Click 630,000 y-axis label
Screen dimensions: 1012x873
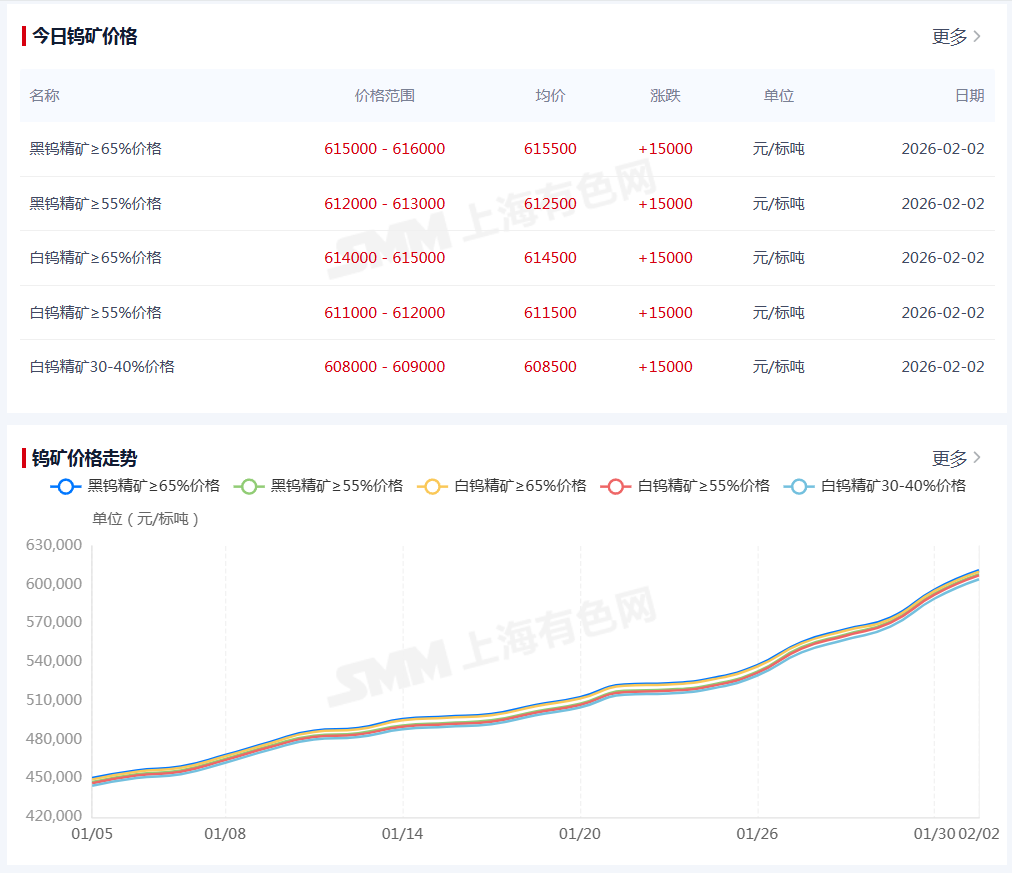pos(54,545)
